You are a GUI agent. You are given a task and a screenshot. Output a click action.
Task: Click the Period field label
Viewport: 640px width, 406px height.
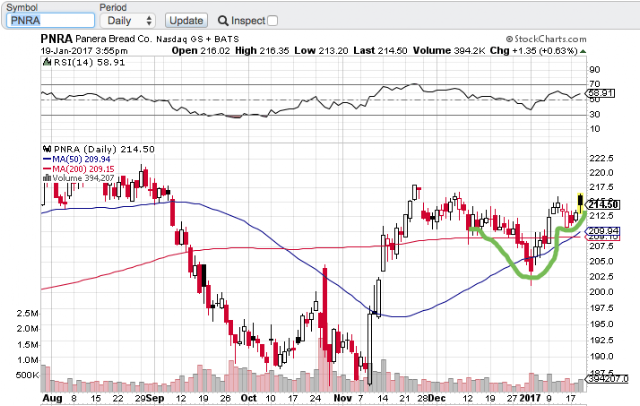[x=113, y=7]
